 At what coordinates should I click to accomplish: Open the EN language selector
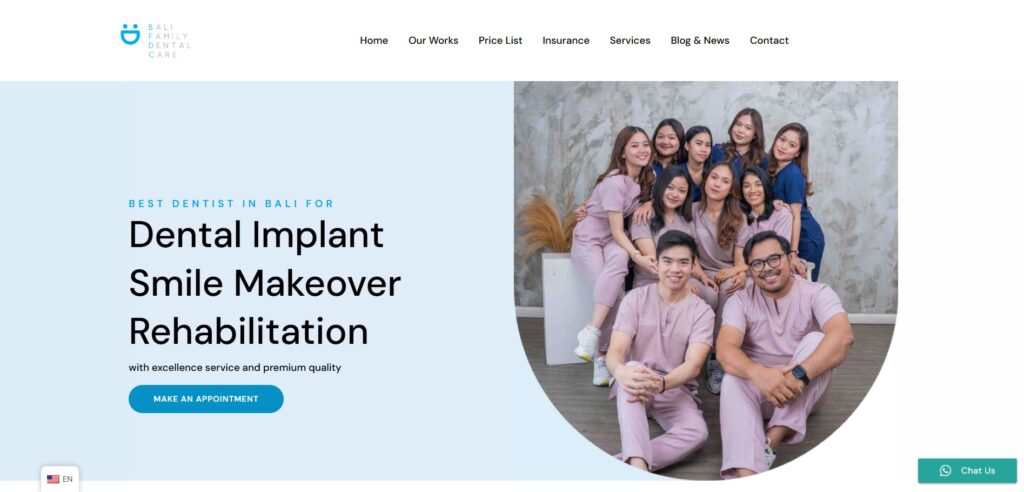tap(60, 479)
